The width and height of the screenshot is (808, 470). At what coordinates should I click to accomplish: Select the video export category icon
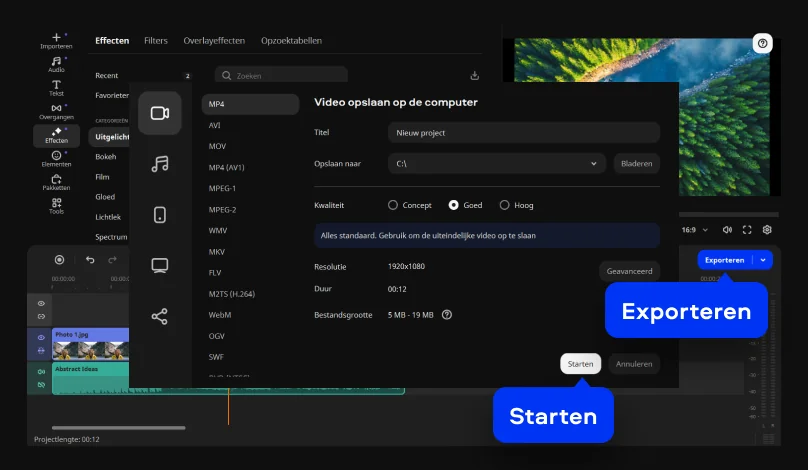(x=159, y=113)
